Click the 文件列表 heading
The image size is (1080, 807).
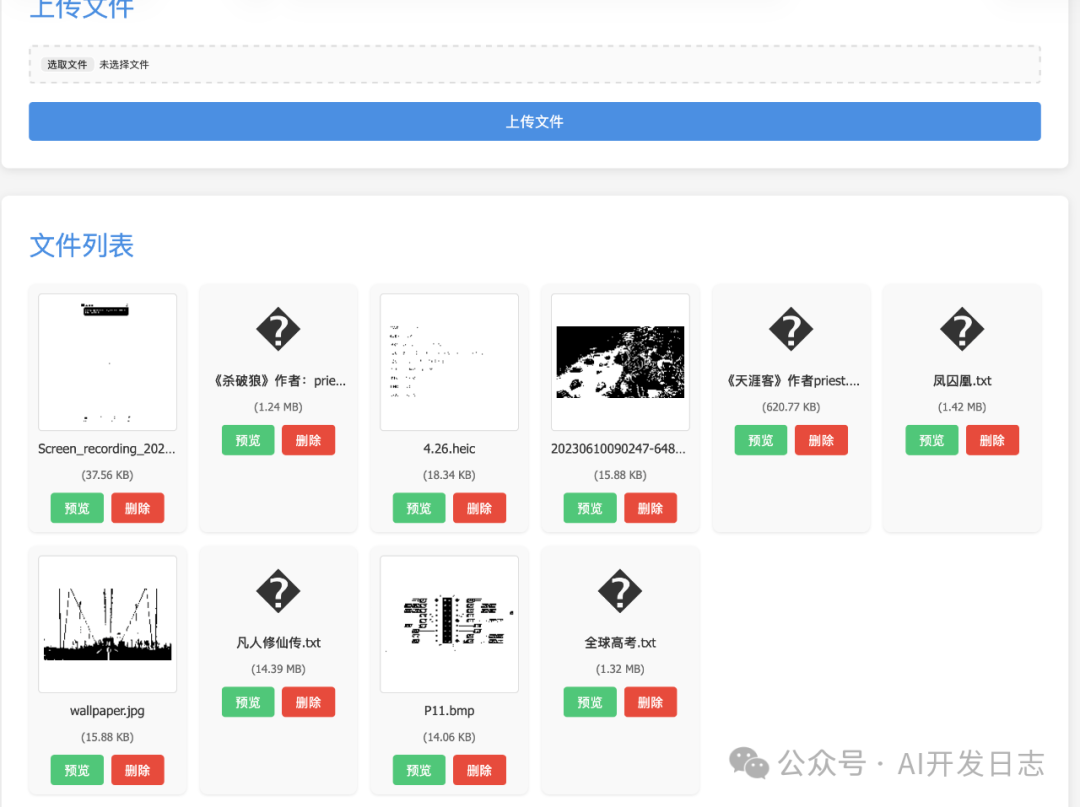click(81, 245)
